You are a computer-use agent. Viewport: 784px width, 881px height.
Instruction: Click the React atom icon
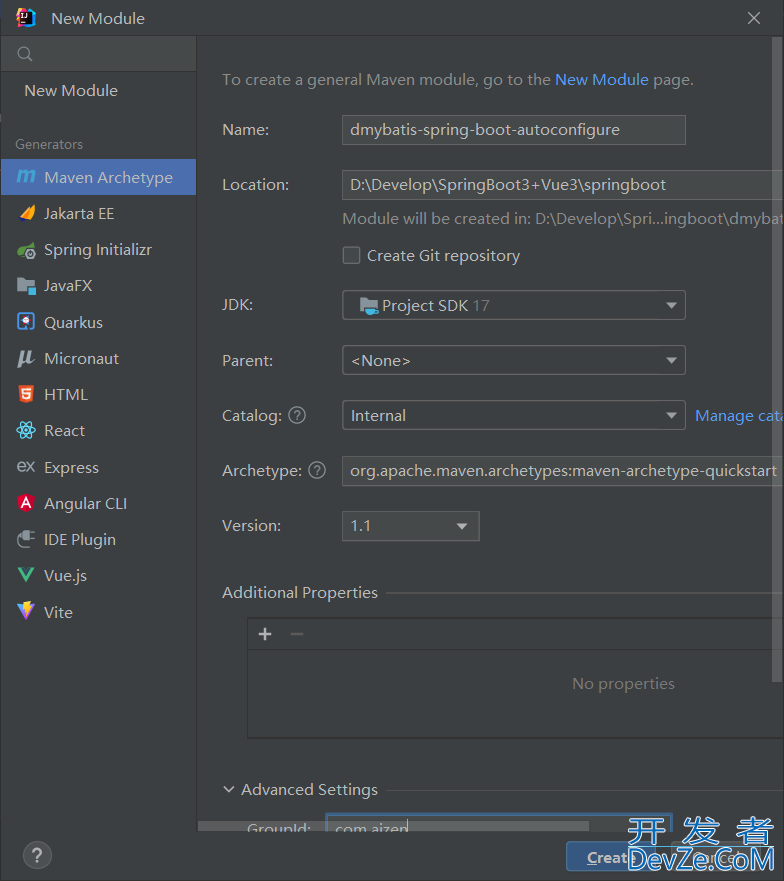tap(26, 430)
